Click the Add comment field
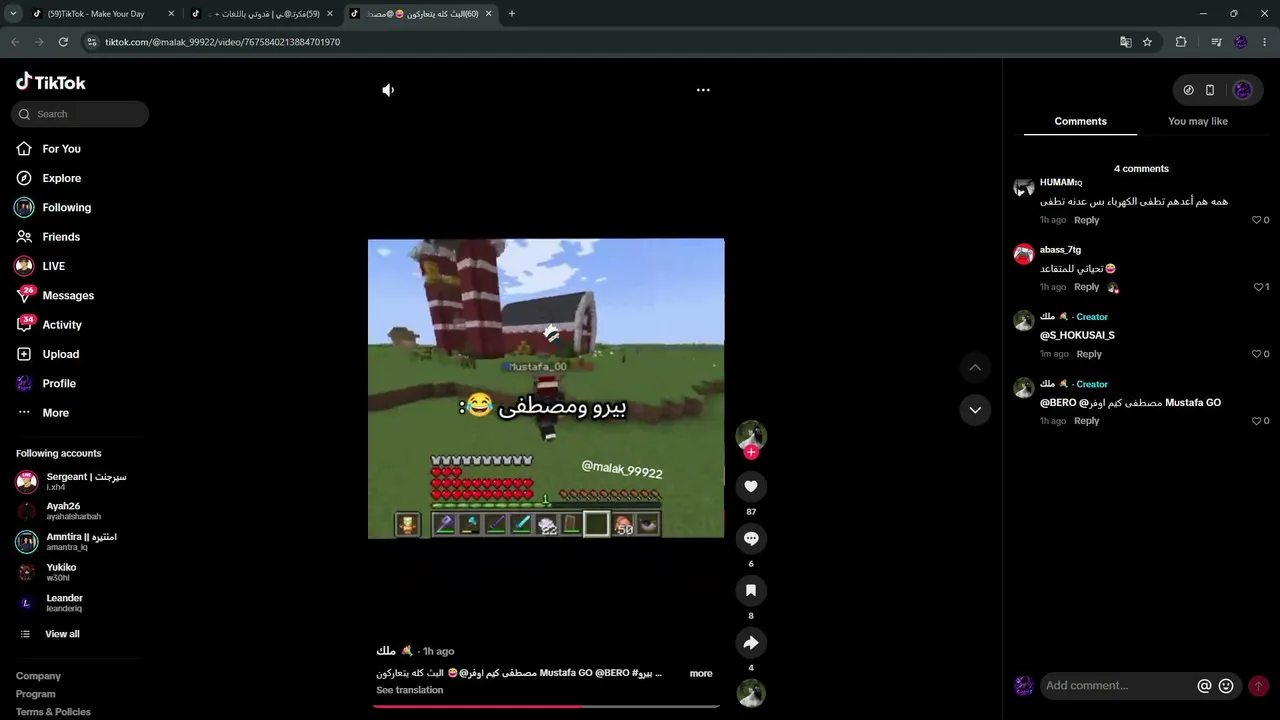The width and height of the screenshot is (1280, 720). 1118,686
